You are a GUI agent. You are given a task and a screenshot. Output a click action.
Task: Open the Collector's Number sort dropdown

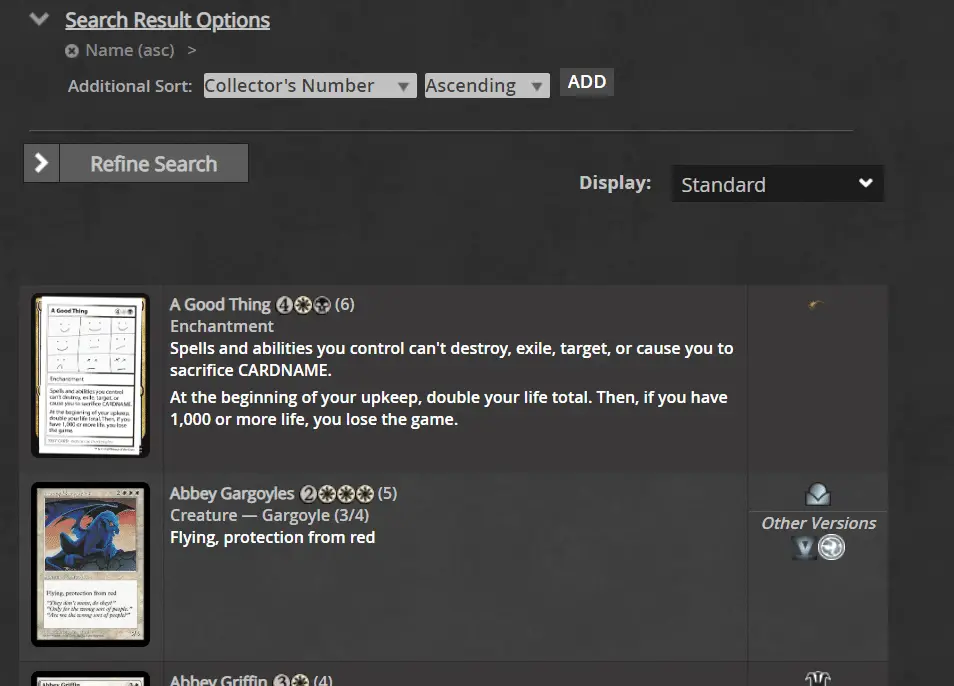pyautogui.click(x=310, y=86)
